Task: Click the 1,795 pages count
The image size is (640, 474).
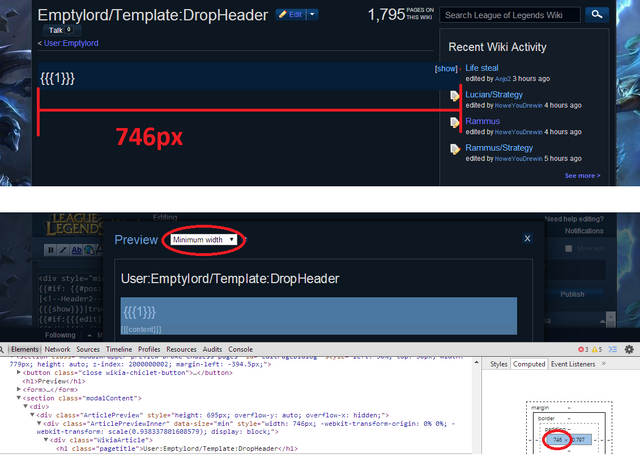Action: [x=386, y=15]
